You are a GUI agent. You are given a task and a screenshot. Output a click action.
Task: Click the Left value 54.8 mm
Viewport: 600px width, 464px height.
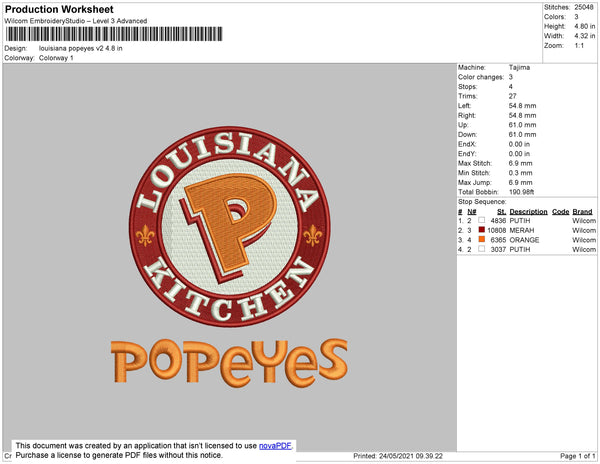(522, 106)
